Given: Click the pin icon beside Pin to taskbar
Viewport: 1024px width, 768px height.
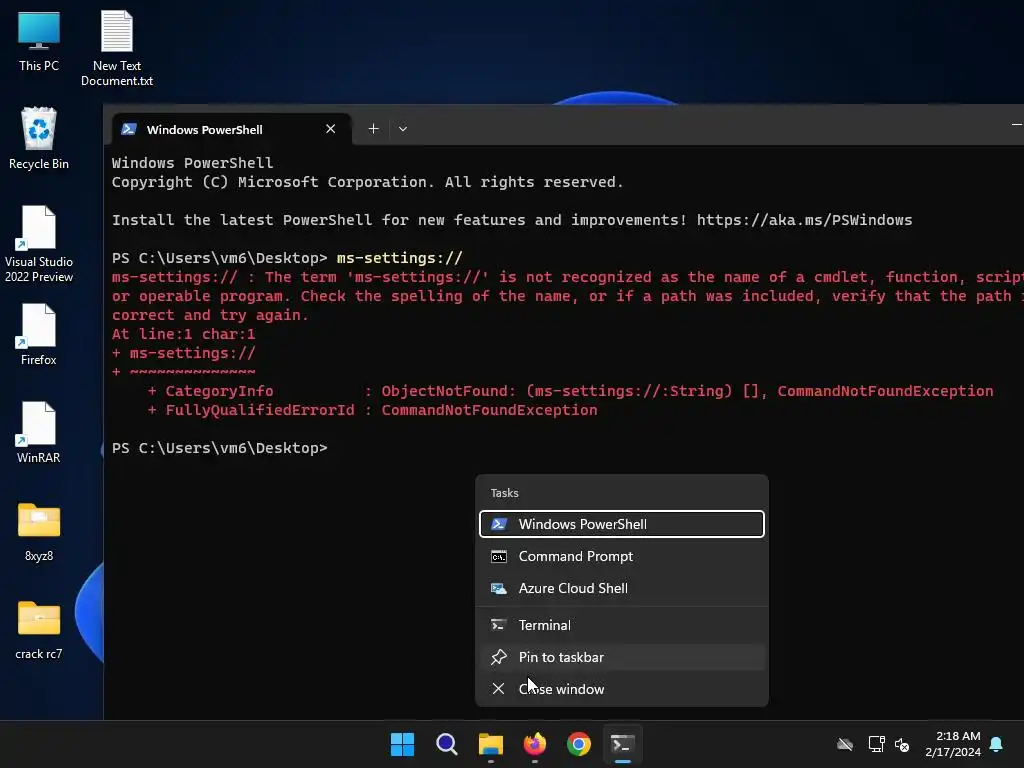Looking at the screenshot, I should pyautogui.click(x=499, y=657).
